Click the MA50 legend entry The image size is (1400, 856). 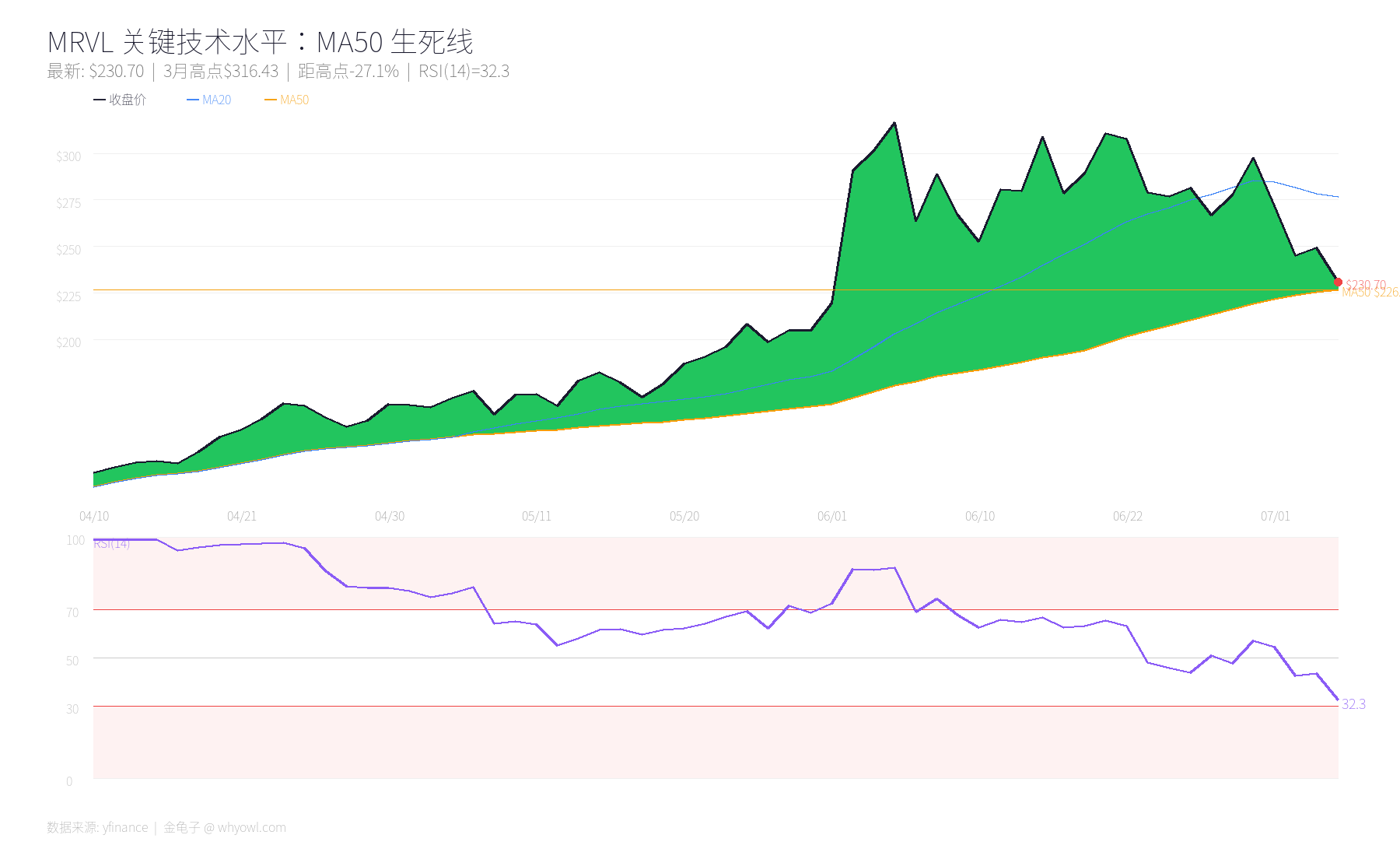287,100
